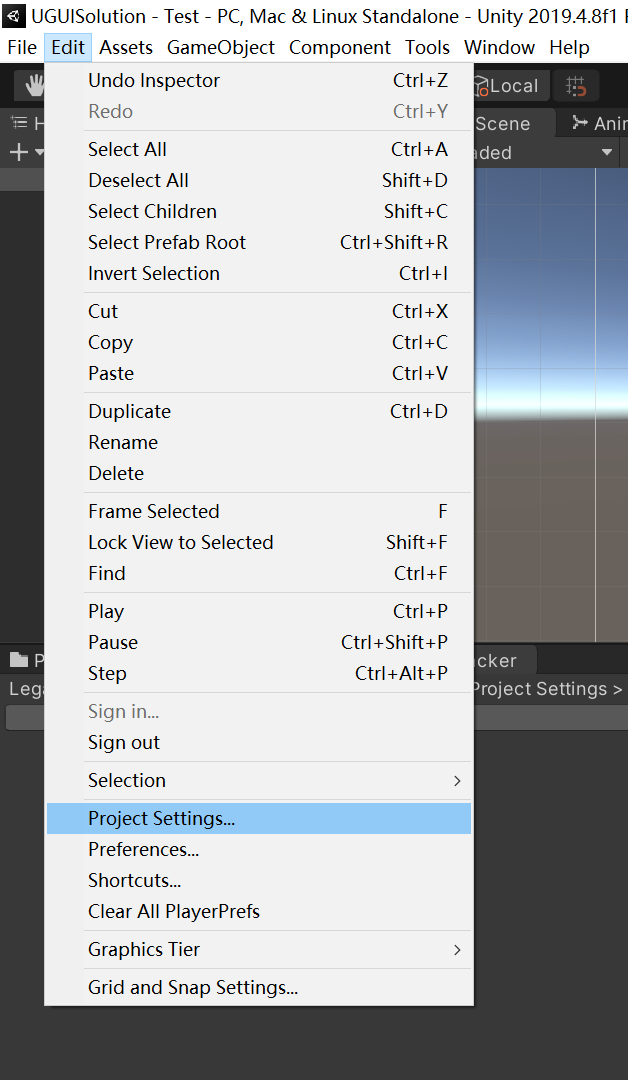Choose Pause from the Edit menu
Viewport: 628px width, 1080px height.
coord(259,642)
